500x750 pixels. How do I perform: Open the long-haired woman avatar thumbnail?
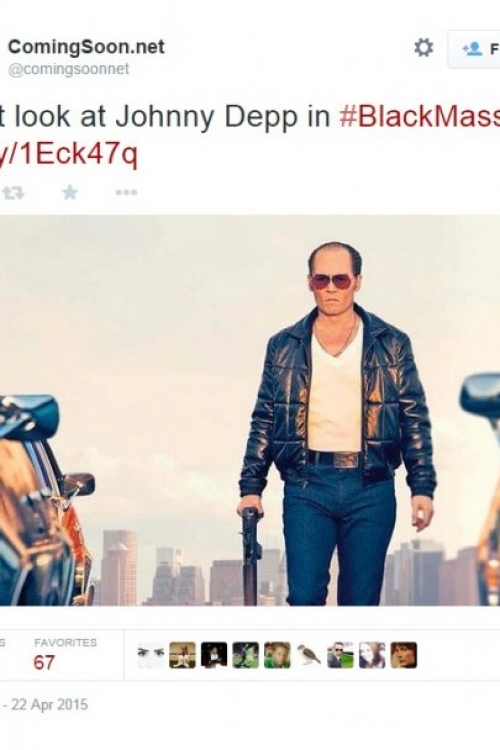click(372, 655)
